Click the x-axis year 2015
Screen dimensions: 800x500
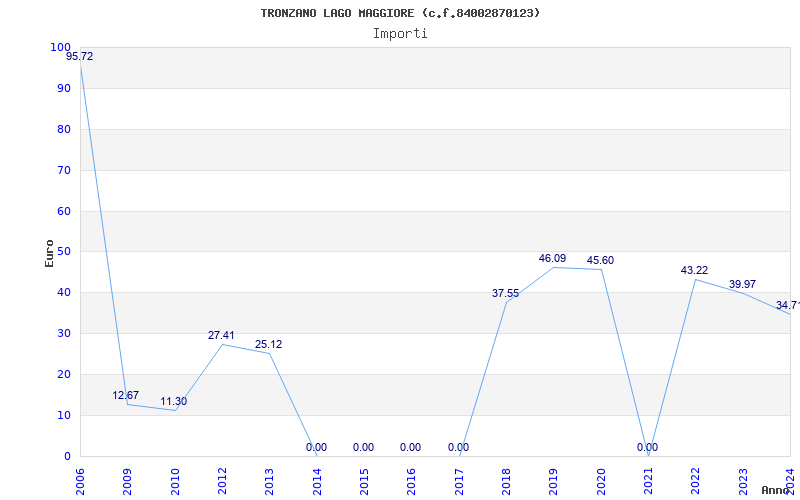pos(364,482)
